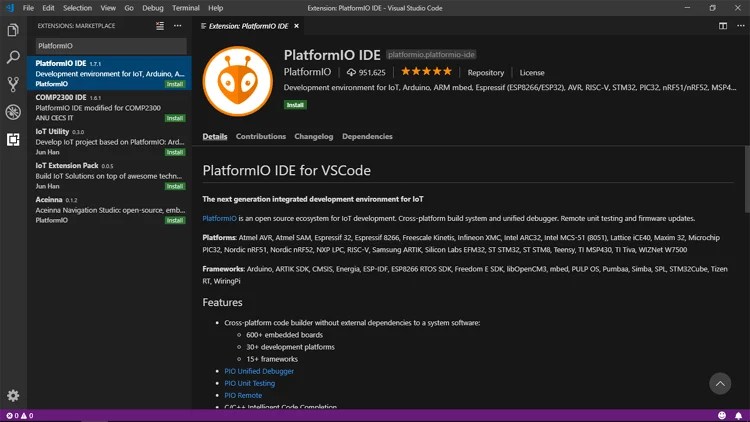Viewport: 750px width, 422px height.
Task: Open notifications bell in status bar
Action: (739, 415)
